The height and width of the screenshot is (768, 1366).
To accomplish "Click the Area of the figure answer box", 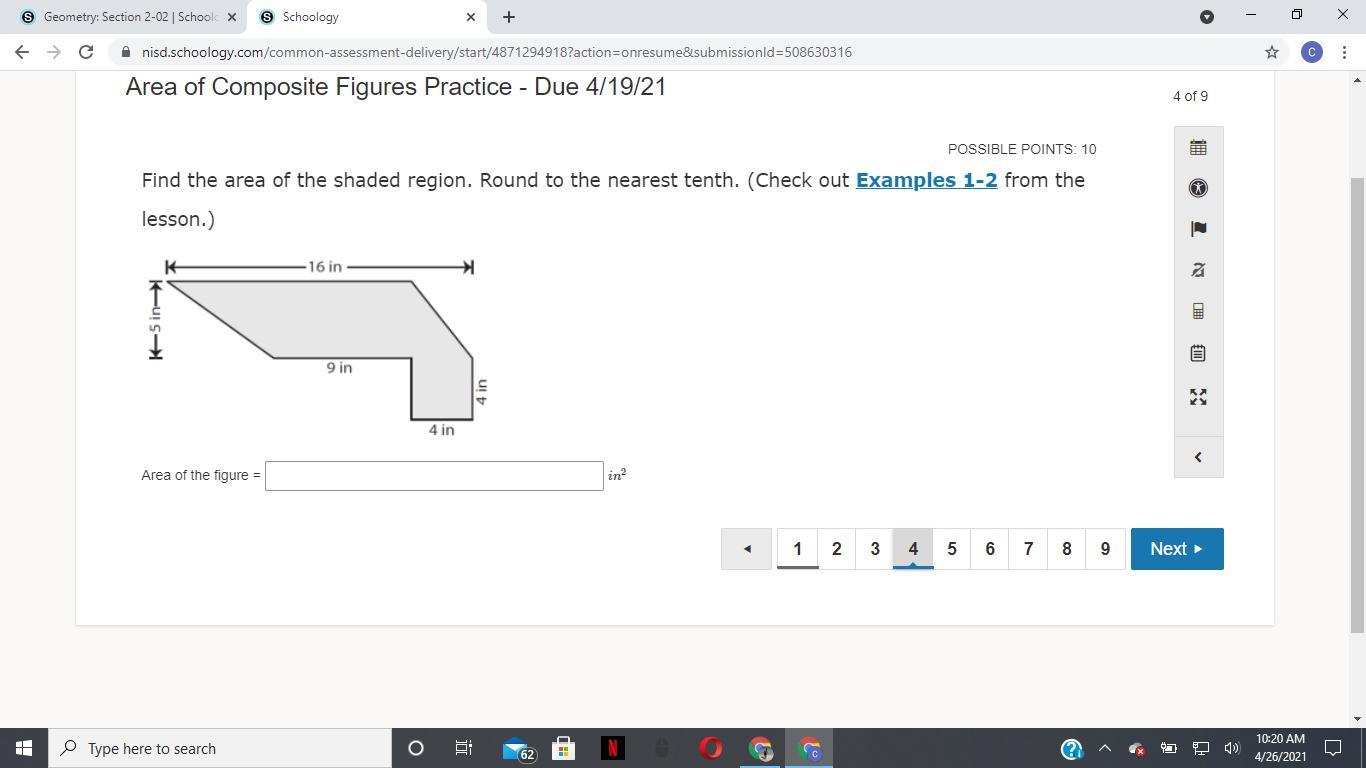I will tap(434, 476).
